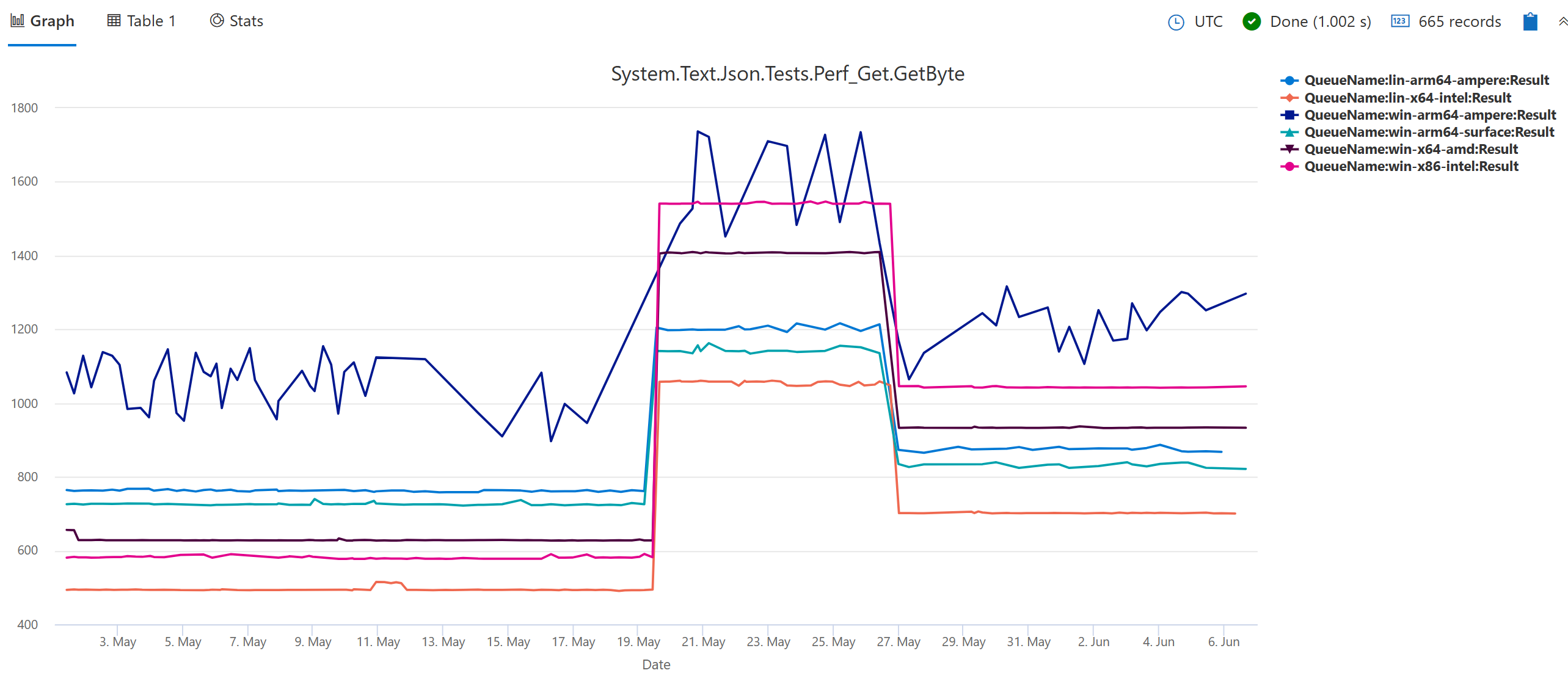Hide the win-x86-intel:Result series
Screen dimensions: 1568x684
click(1410, 166)
